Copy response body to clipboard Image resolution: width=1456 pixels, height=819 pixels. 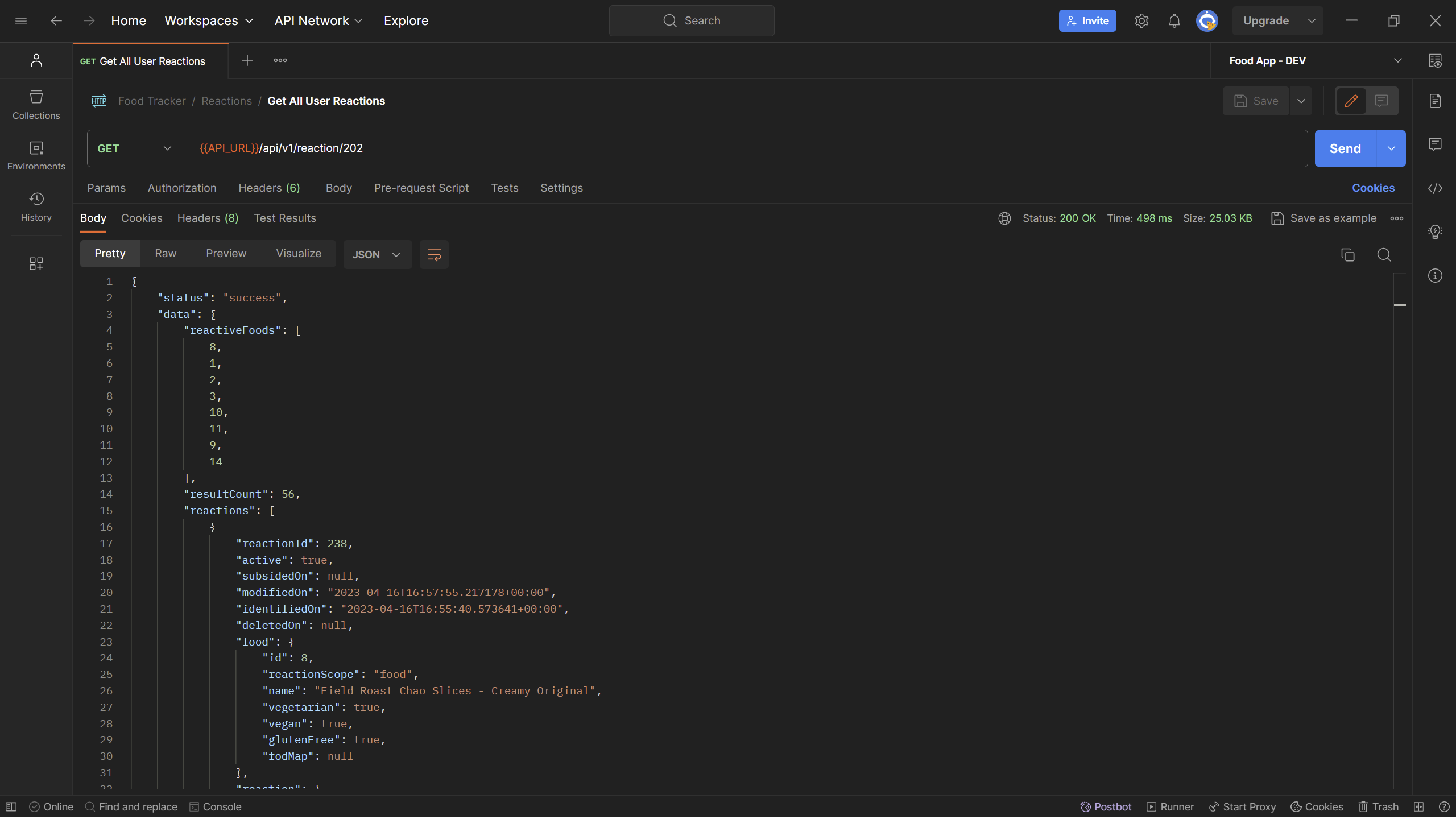coord(1348,255)
